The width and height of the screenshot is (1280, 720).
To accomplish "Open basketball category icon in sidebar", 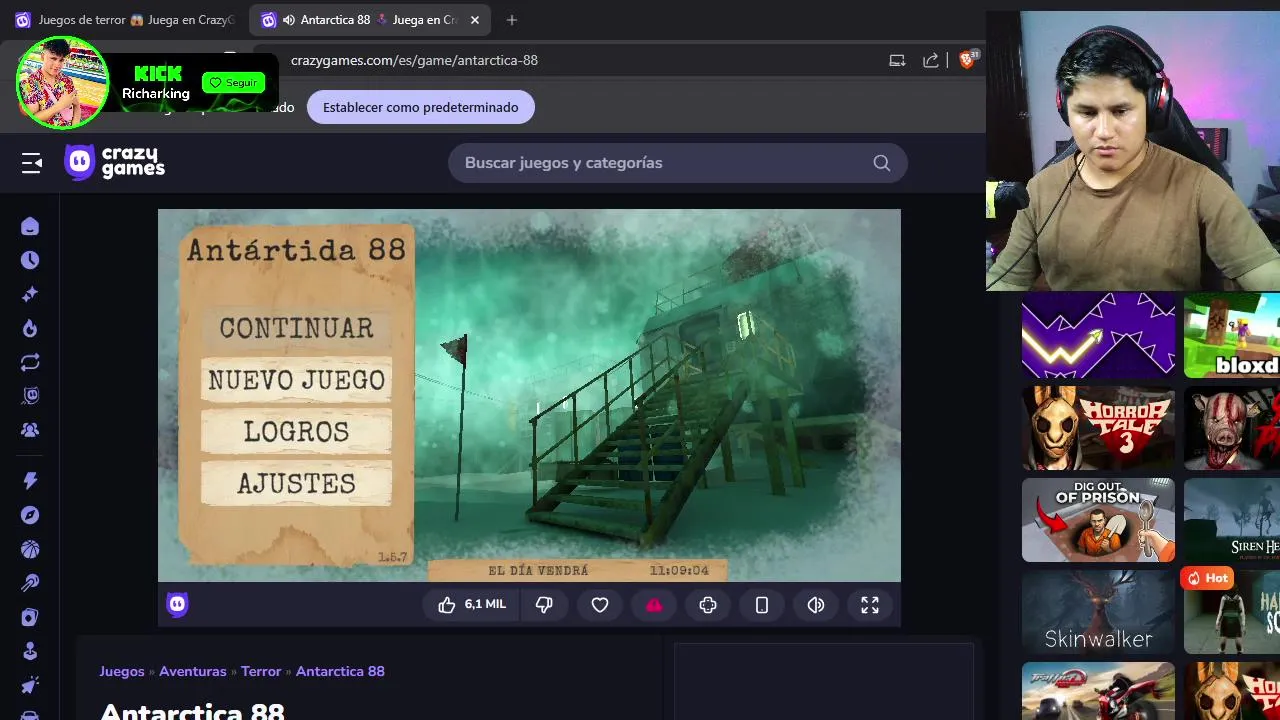I will (x=30, y=549).
